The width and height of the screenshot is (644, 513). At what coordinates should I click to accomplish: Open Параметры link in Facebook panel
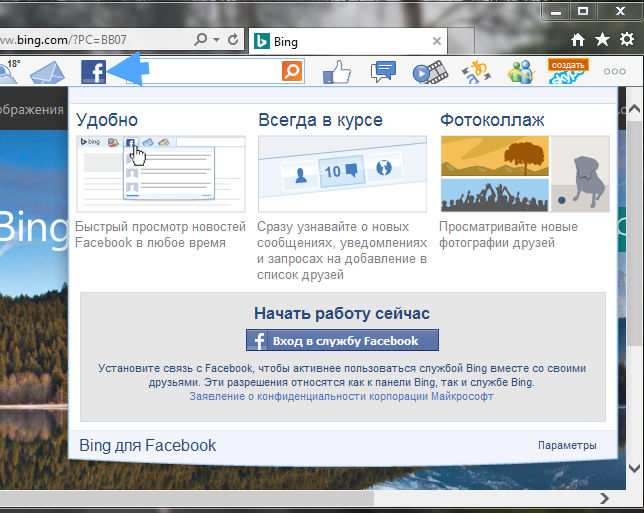[567, 445]
